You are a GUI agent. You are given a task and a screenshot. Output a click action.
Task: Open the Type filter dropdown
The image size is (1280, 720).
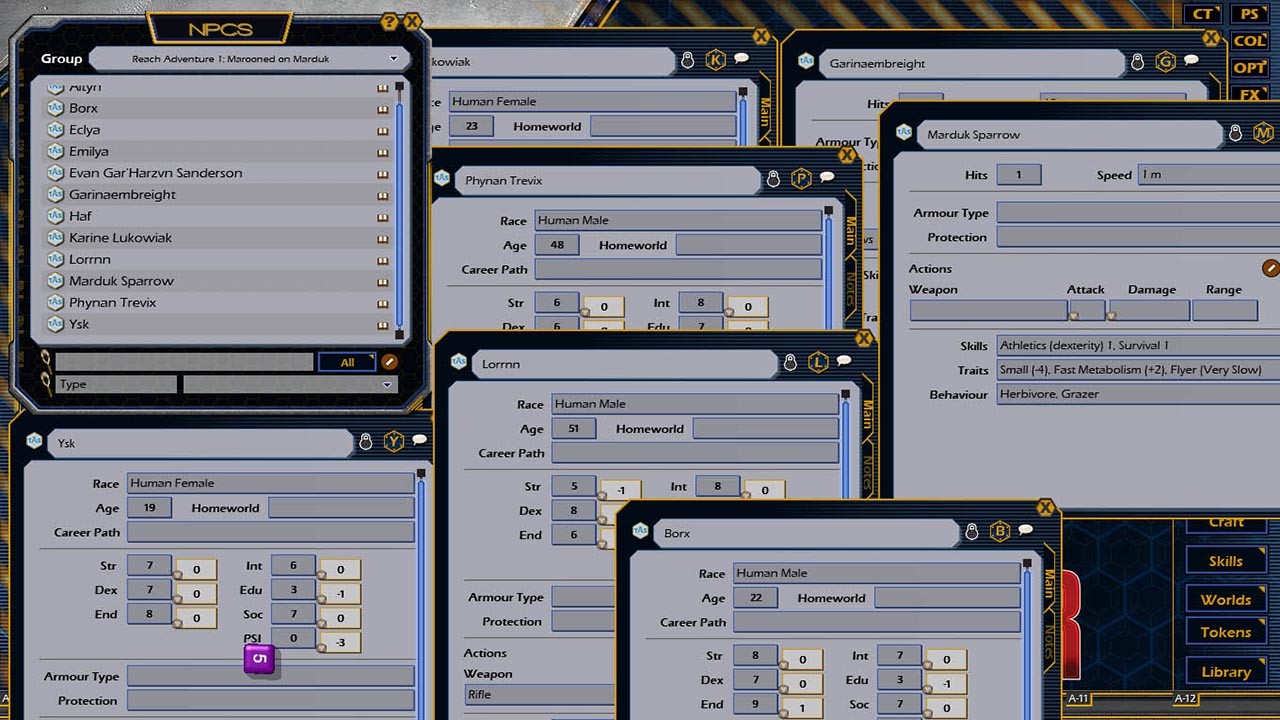point(289,384)
